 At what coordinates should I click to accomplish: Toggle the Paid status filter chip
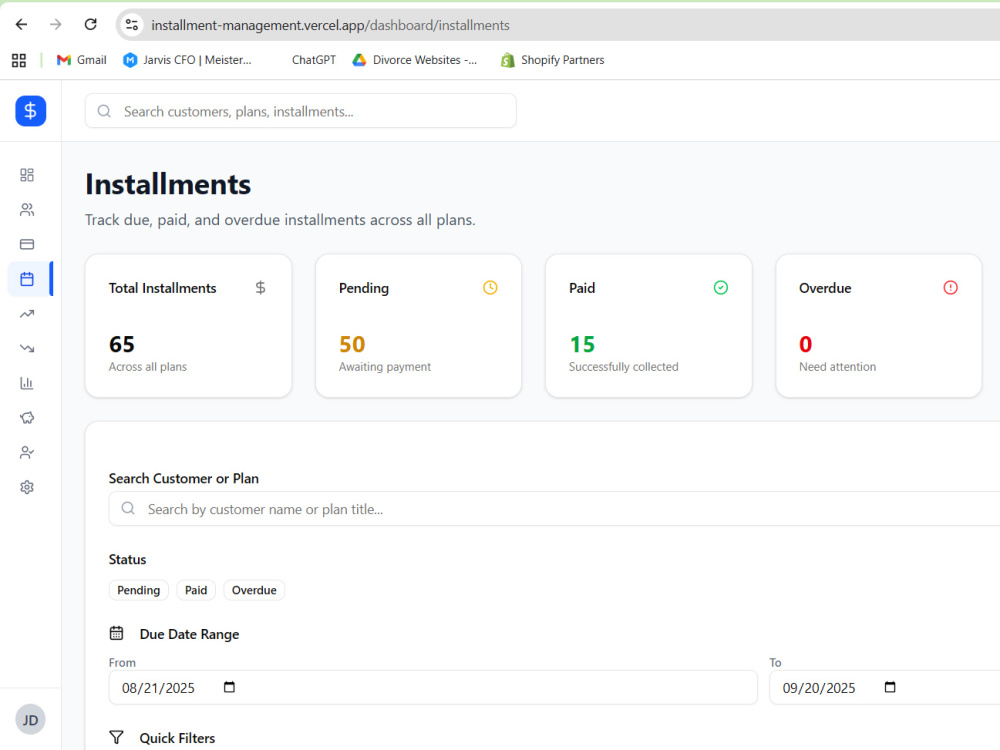(x=196, y=590)
